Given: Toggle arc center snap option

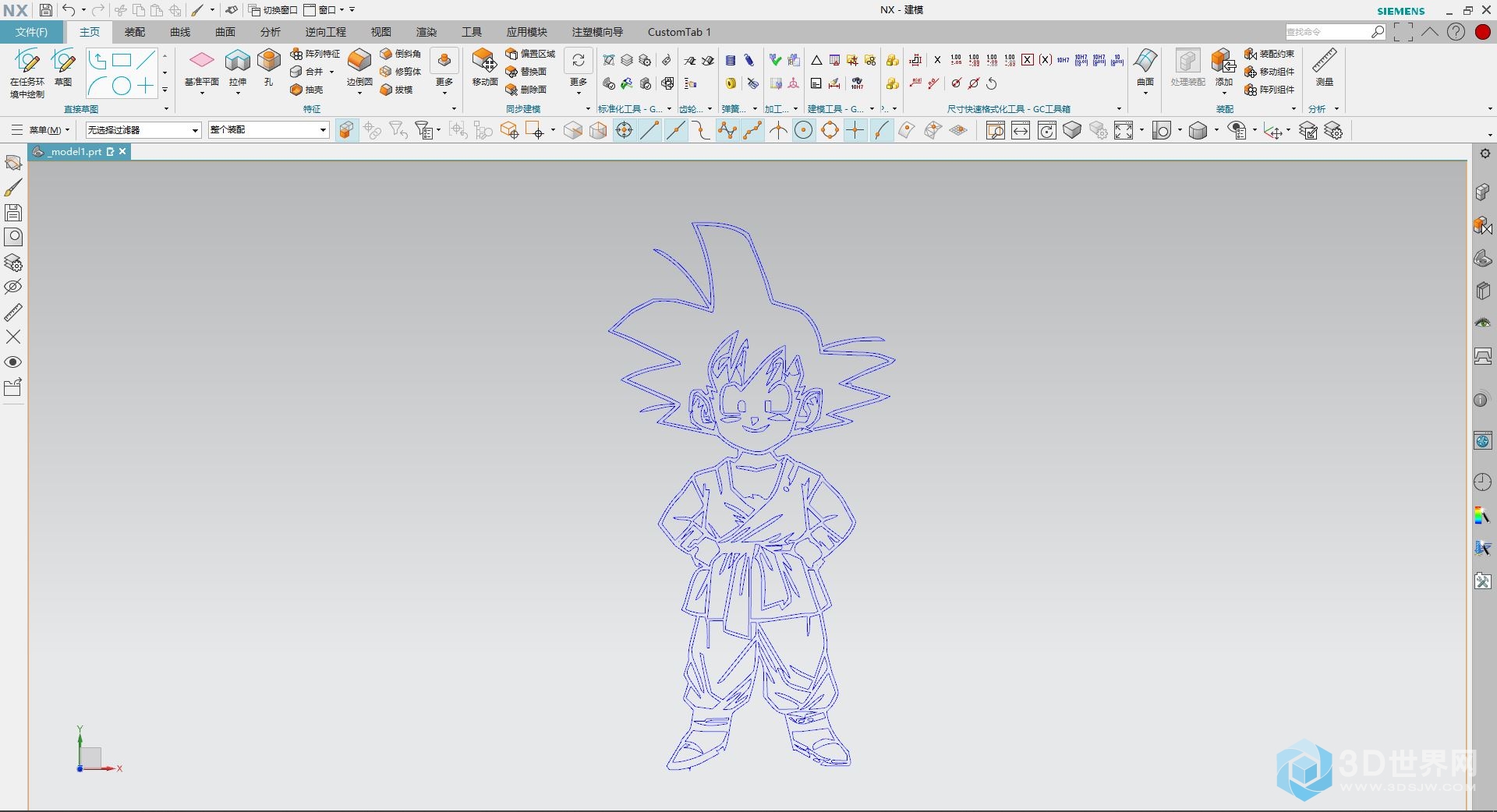Looking at the screenshot, I should (804, 130).
